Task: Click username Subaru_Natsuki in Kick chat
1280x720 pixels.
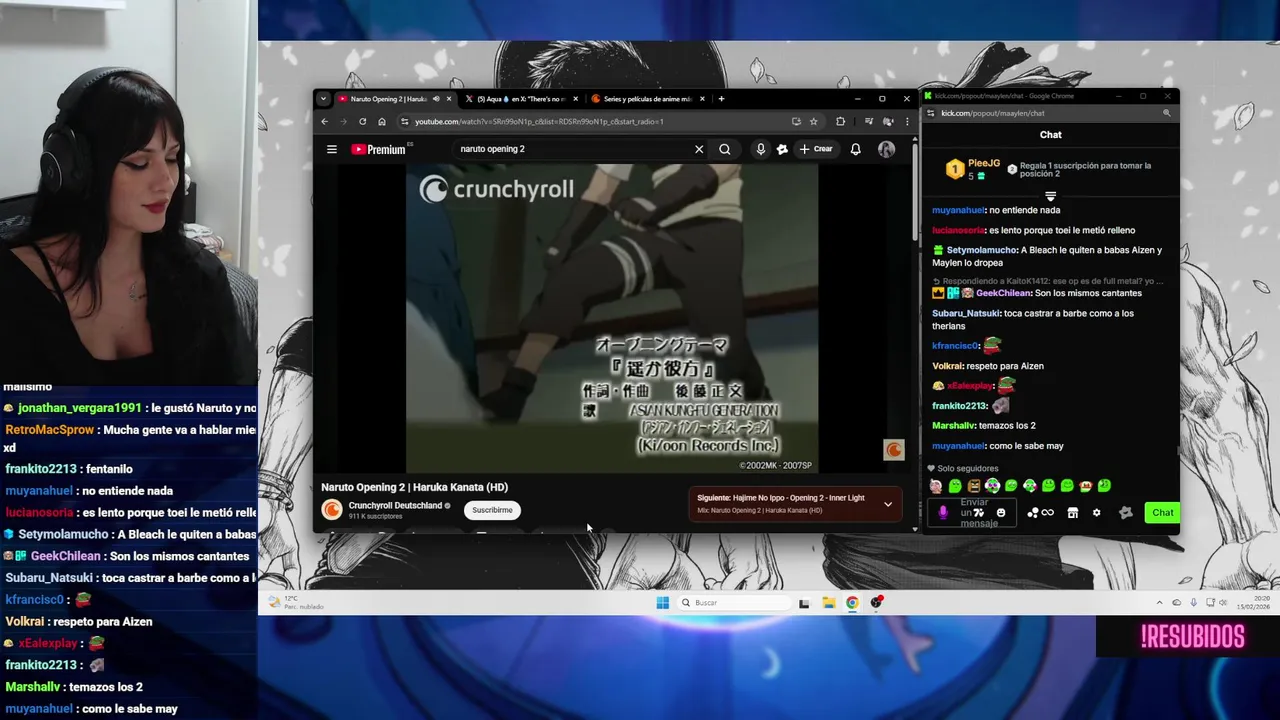Action: (x=966, y=313)
